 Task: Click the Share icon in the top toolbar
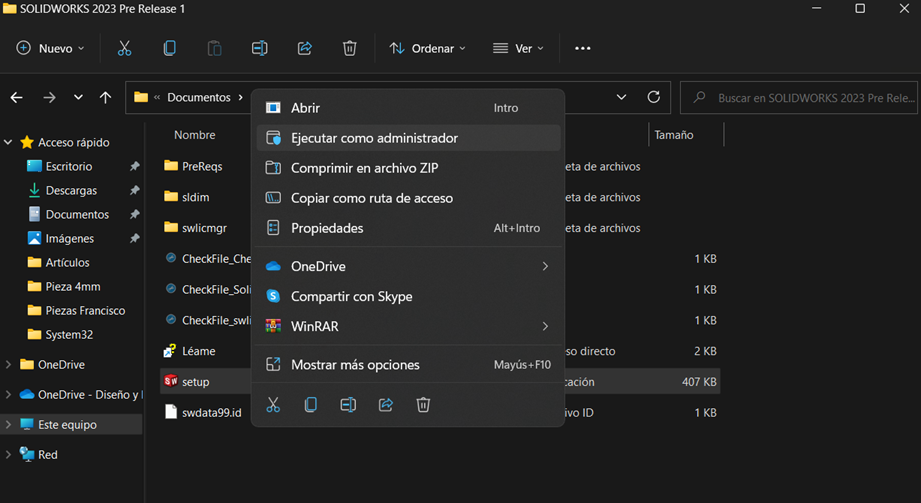[x=304, y=48]
